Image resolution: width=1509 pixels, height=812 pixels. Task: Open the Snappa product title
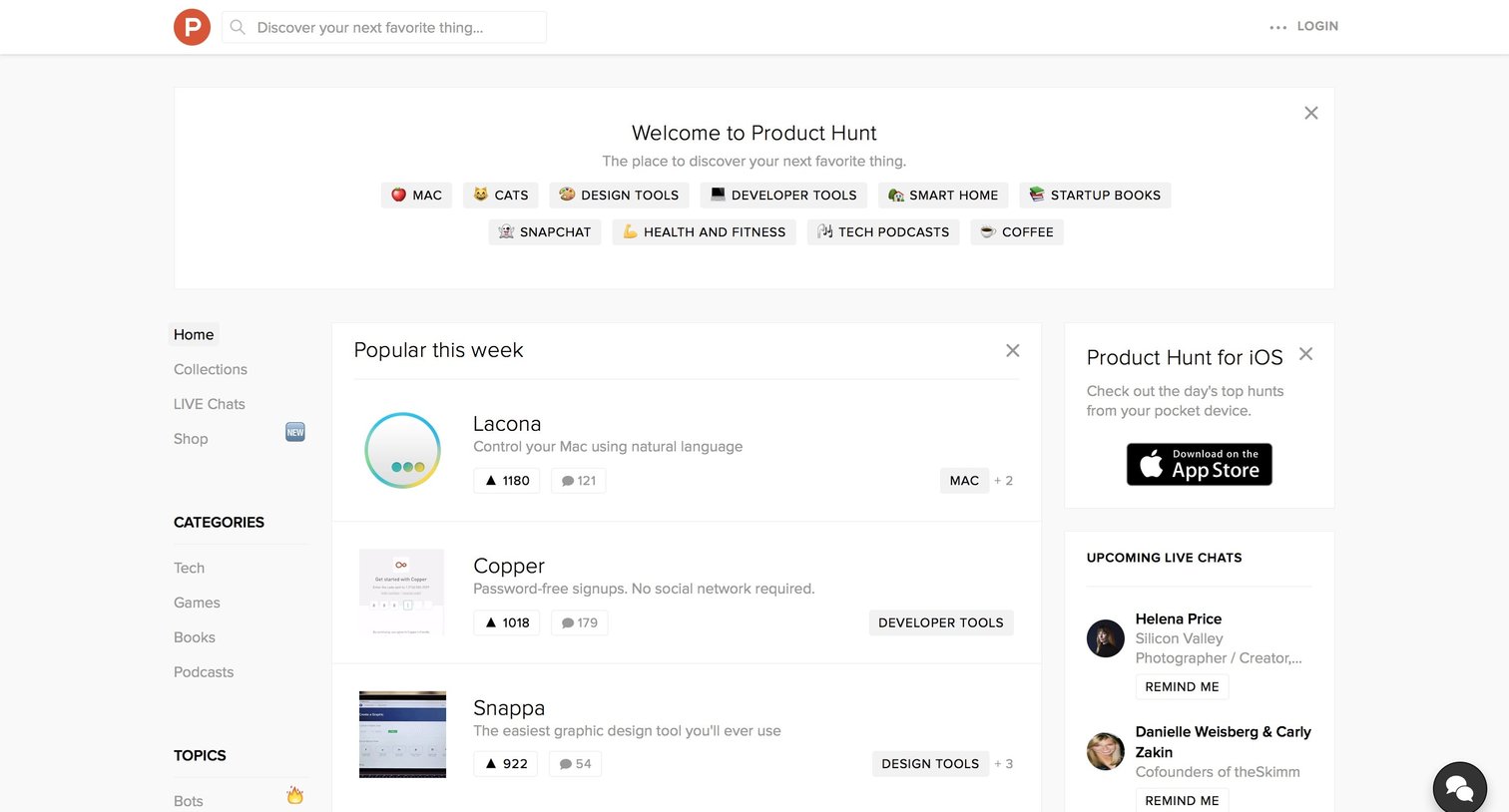[x=509, y=708]
